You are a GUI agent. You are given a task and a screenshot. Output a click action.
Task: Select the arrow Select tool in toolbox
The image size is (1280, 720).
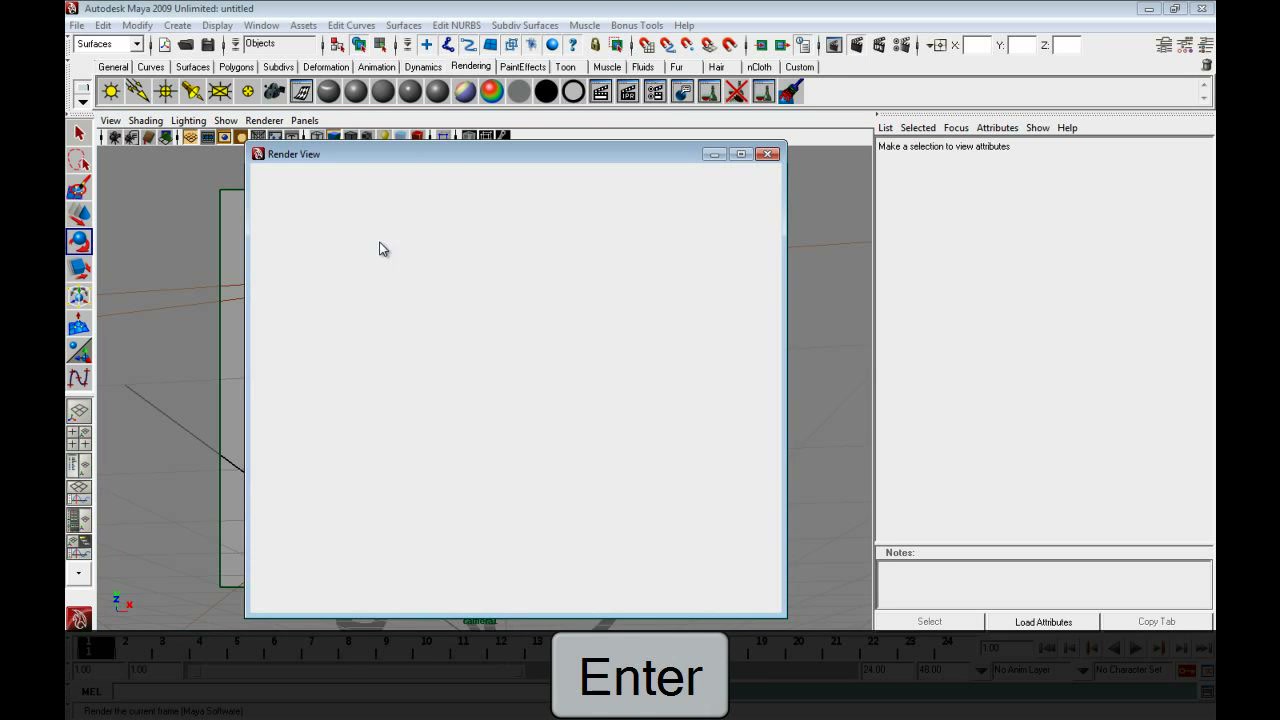[x=79, y=133]
